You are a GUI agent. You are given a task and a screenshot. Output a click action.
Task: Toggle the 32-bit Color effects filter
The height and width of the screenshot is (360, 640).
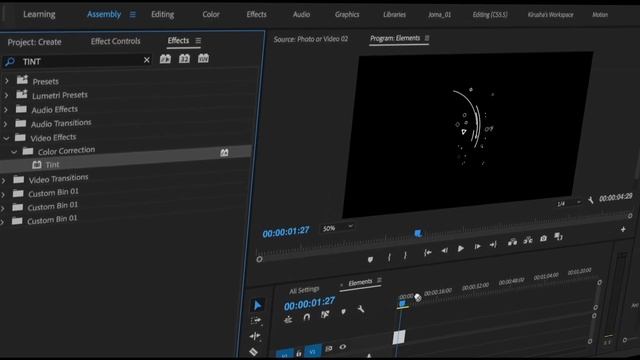coord(184,59)
